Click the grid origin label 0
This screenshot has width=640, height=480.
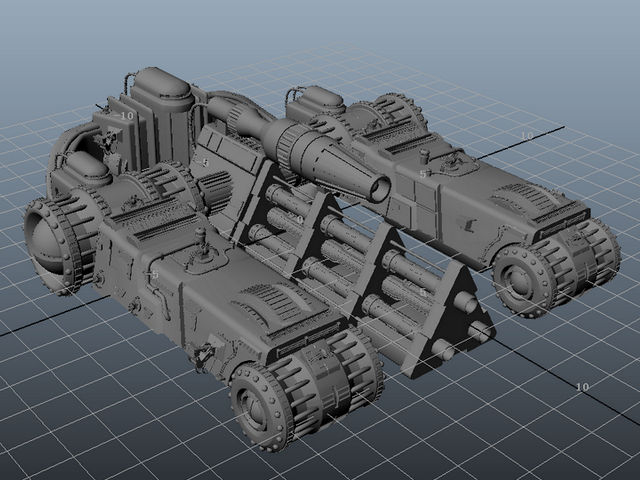pos(300,220)
